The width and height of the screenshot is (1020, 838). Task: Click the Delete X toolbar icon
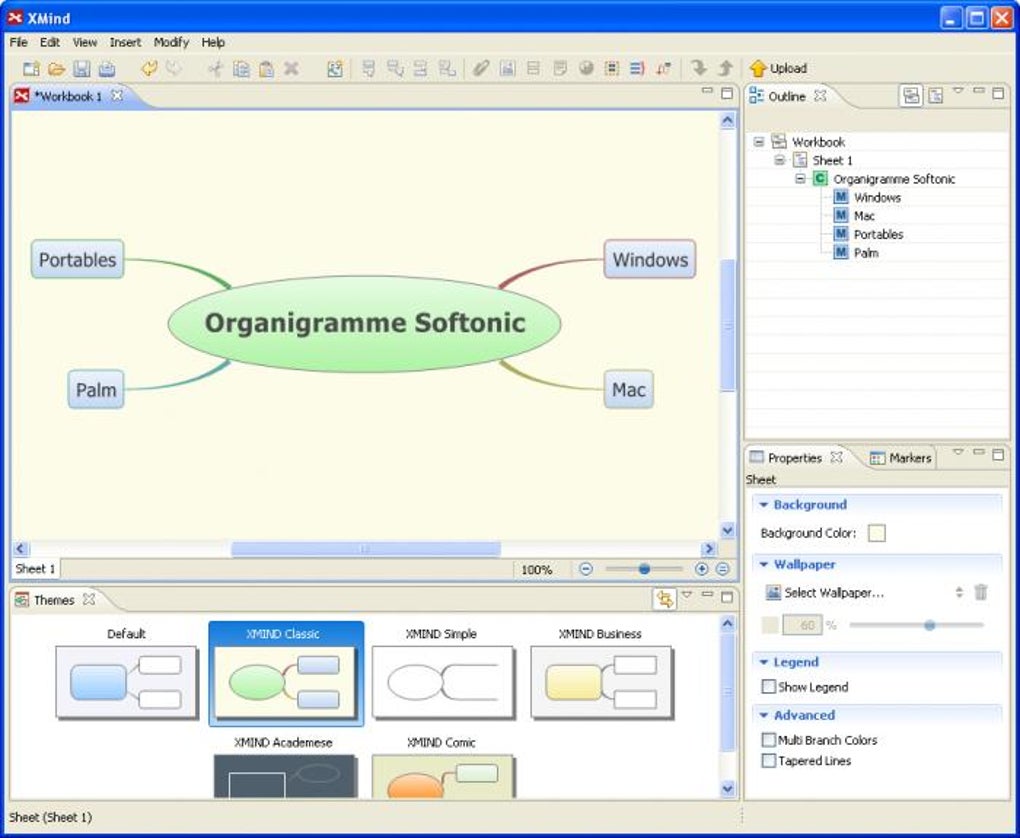pyautogui.click(x=291, y=68)
